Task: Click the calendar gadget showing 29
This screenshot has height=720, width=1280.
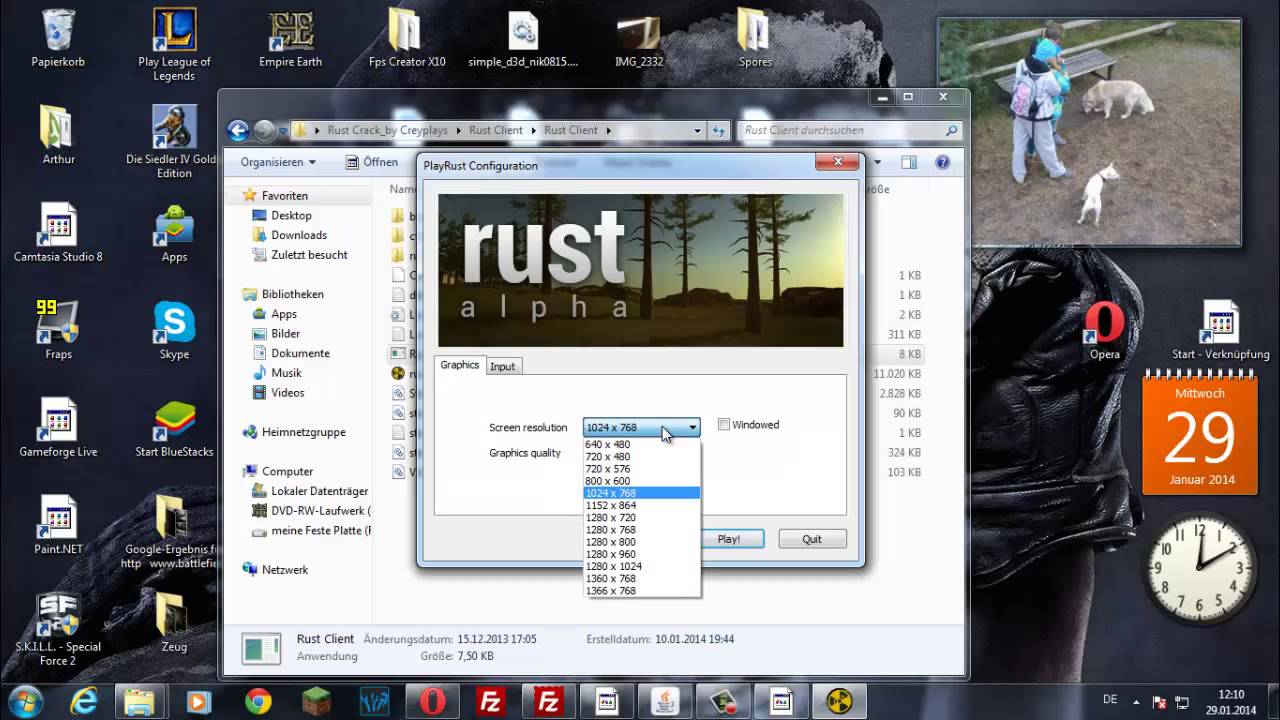Action: click(1200, 434)
